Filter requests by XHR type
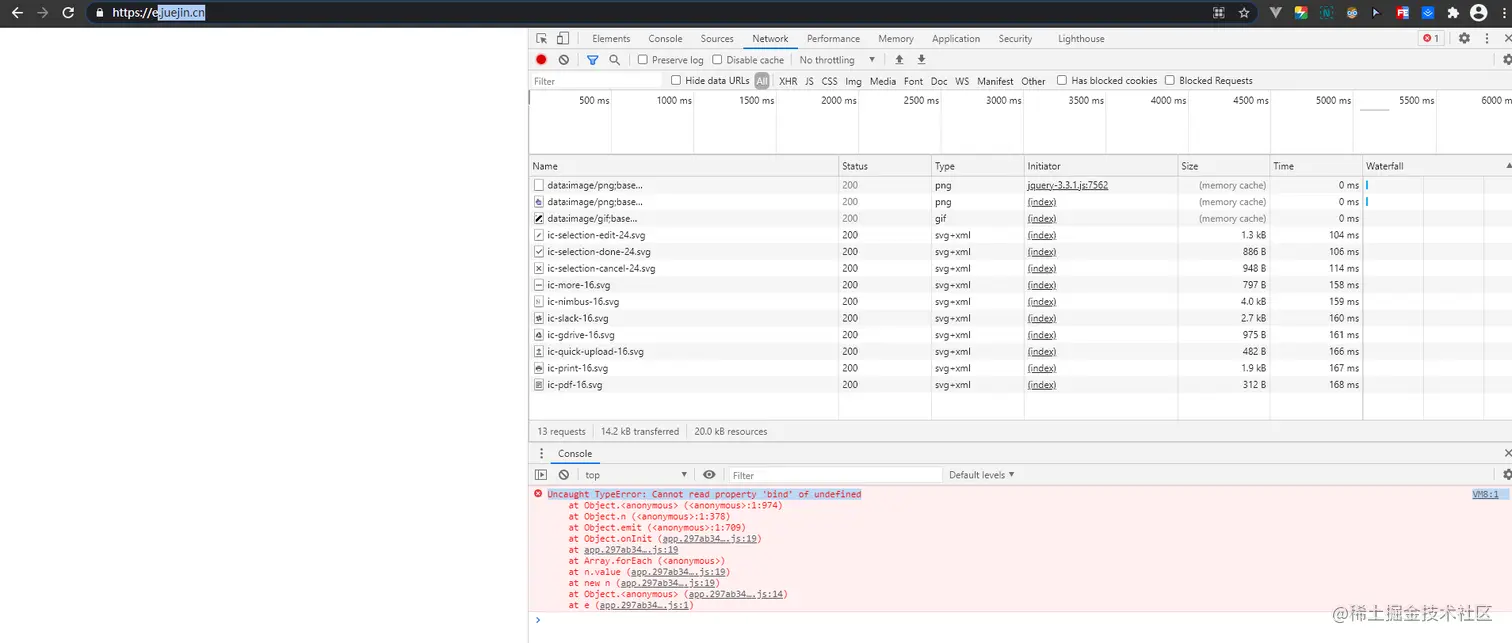This screenshot has height=643, width=1512. click(x=788, y=81)
